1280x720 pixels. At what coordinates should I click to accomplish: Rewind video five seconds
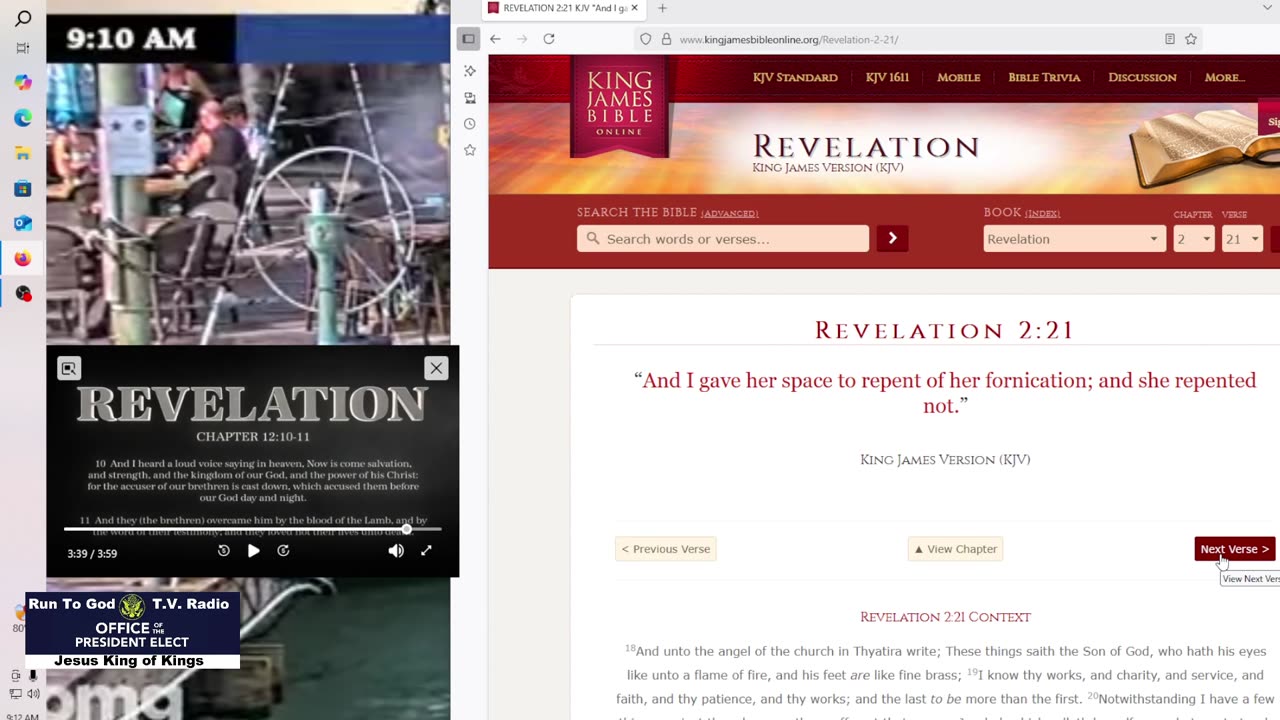click(x=224, y=551)
